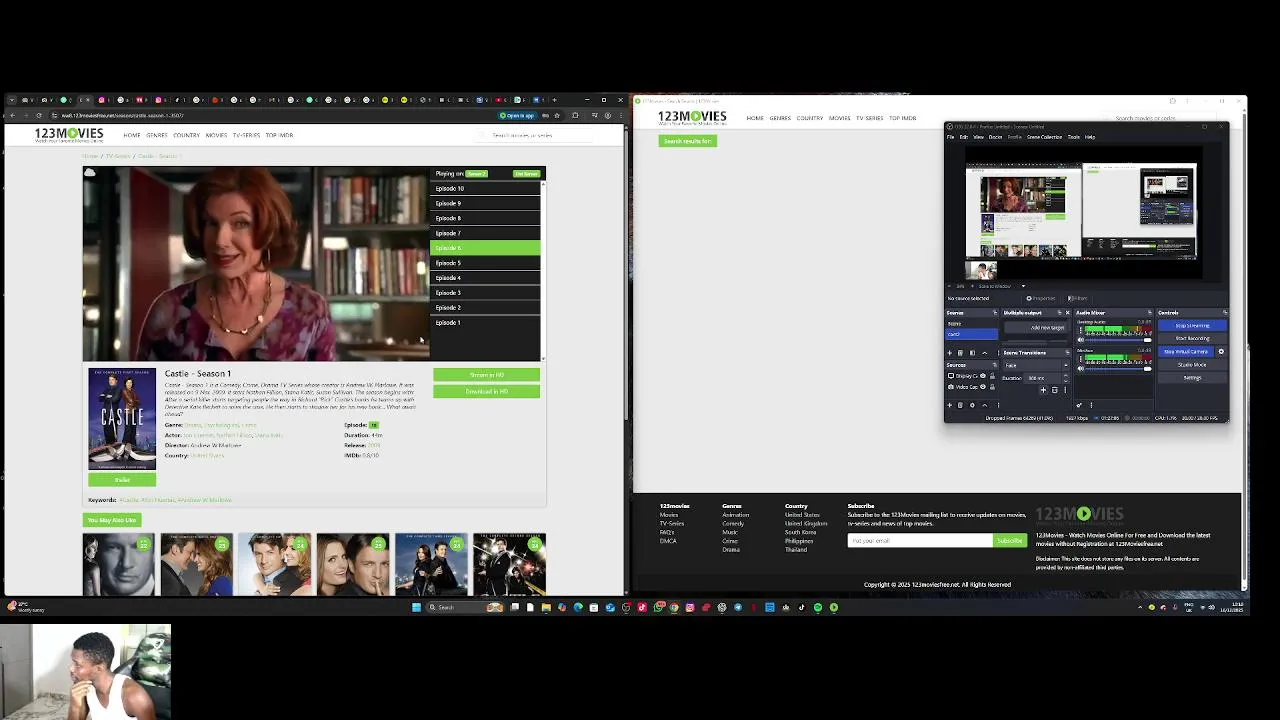Click Video Capture source camera icon
1280x720 pixels.
point(951,387)
